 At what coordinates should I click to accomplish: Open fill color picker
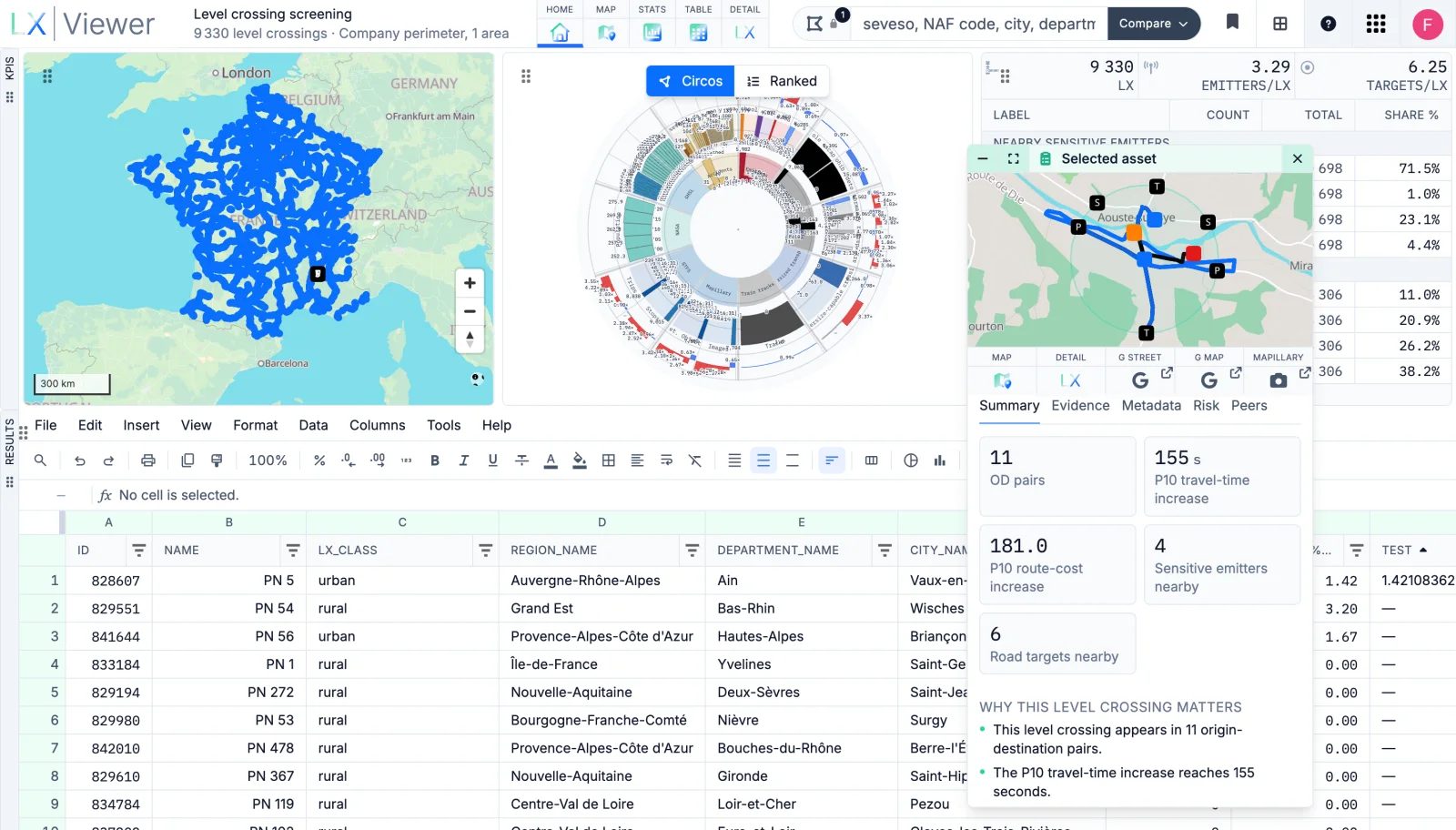click(x=580, y=461)
